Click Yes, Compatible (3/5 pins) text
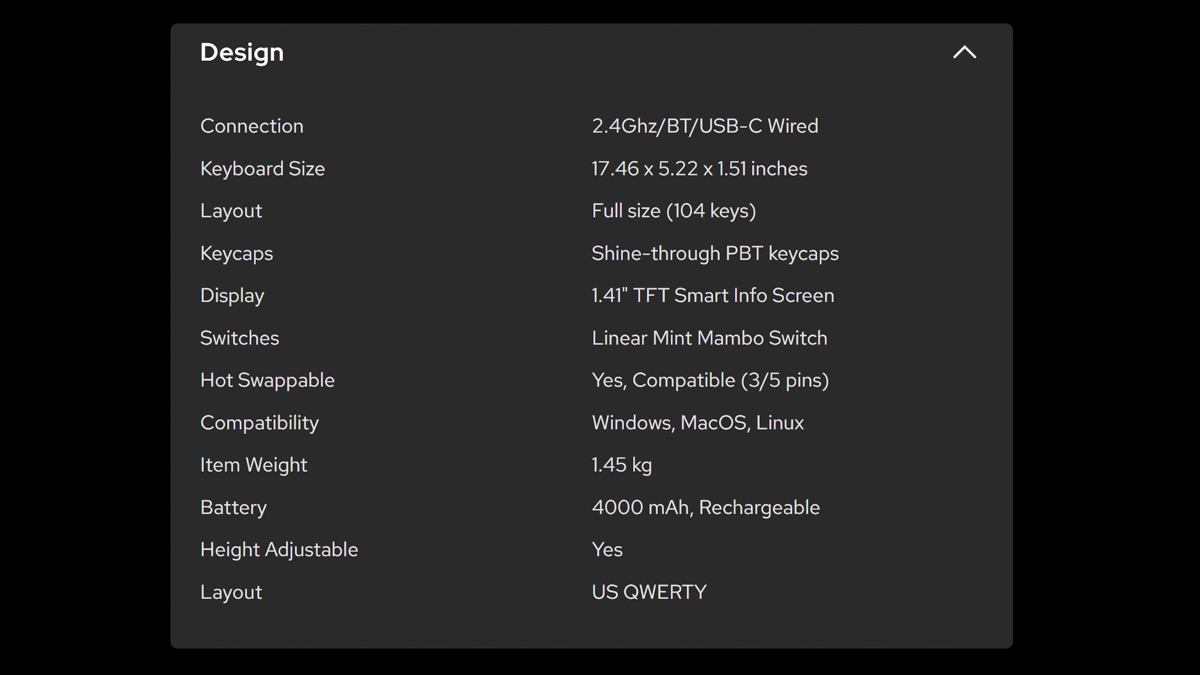The width and height of the screenshot is (1200, 675). tap(711, 381)
